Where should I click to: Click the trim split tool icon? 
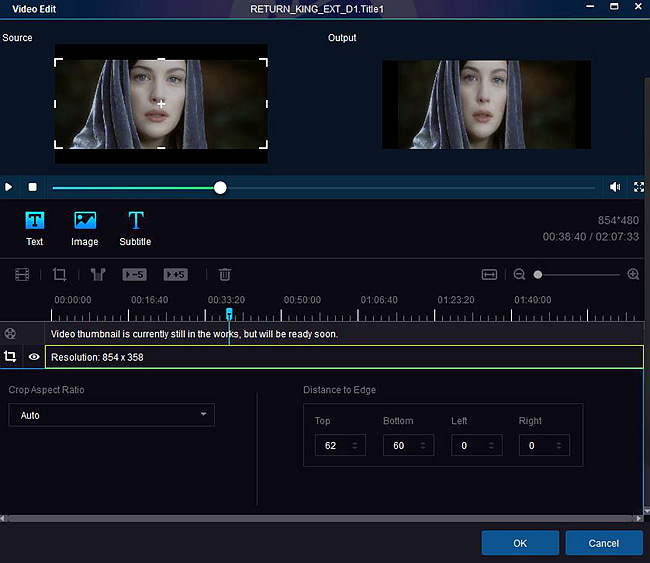tap(98, 274)
